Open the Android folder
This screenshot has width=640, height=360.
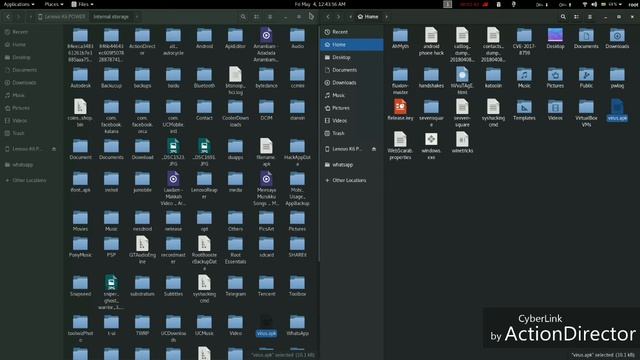pyautogui.click(x=204, y=39)
